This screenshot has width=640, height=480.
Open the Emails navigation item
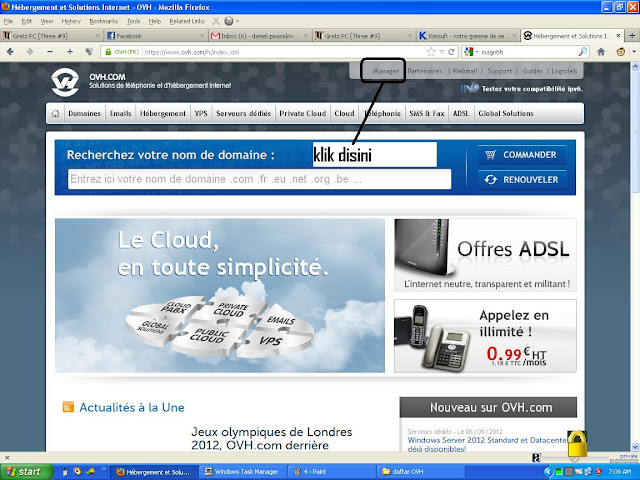(120, 113)
